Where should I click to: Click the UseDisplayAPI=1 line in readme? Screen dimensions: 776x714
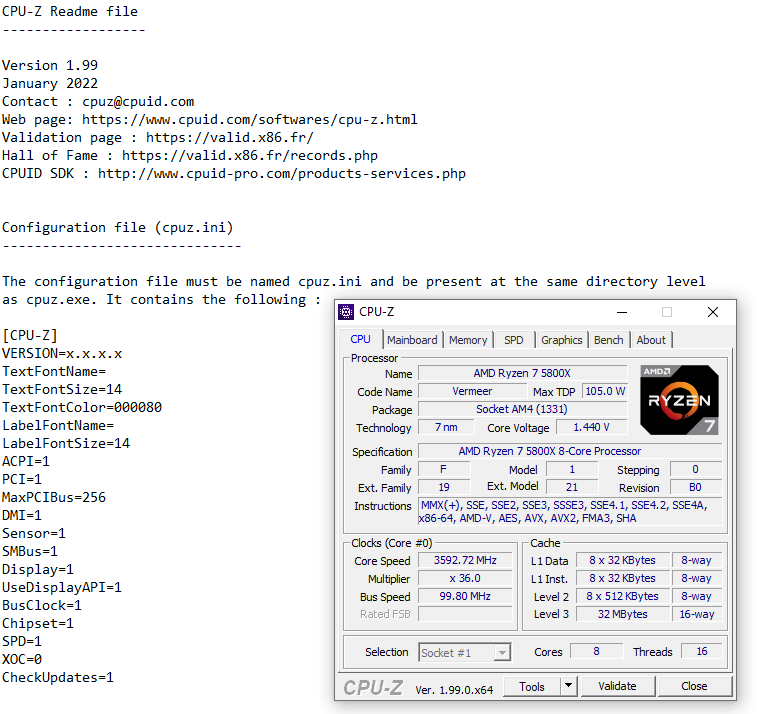coord(62,587)
